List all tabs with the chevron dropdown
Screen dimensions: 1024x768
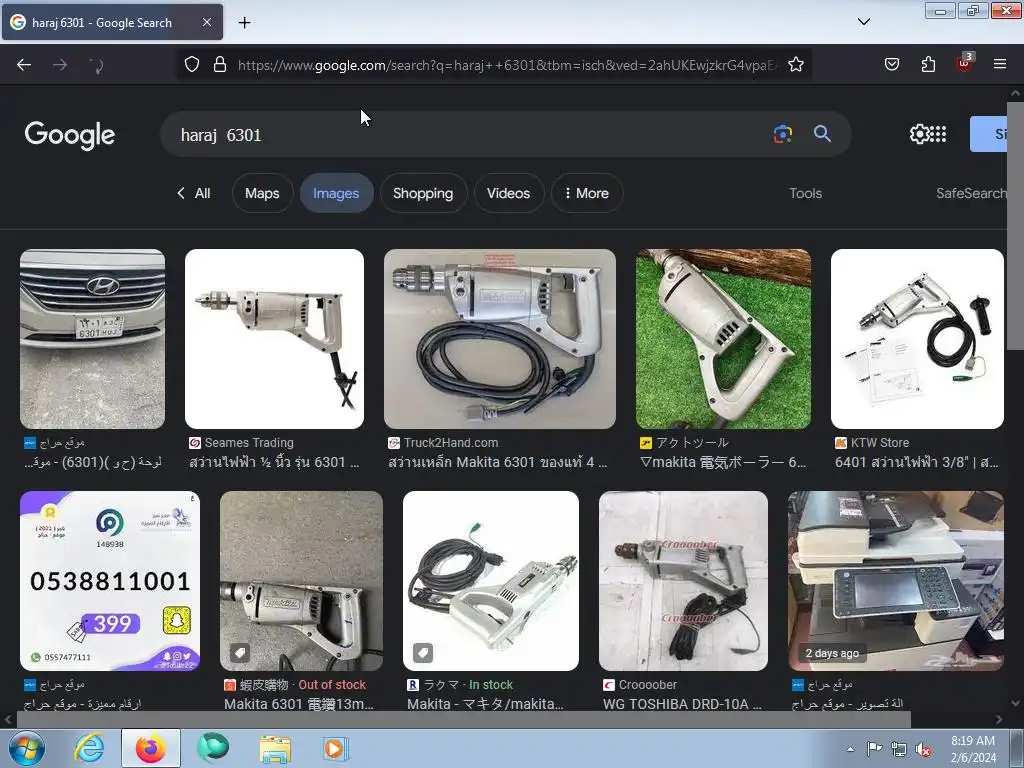tap(863, 22)
